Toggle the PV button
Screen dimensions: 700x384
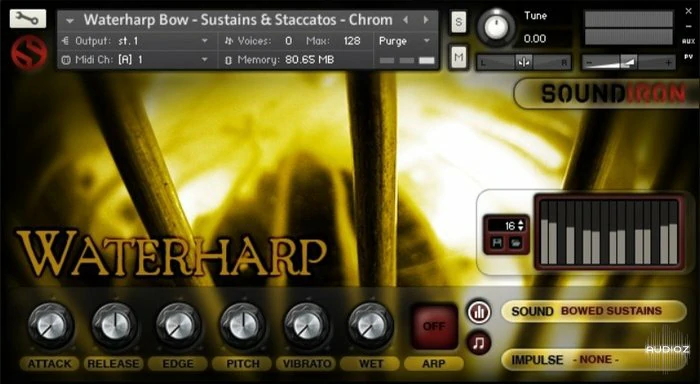pos(688,57)
